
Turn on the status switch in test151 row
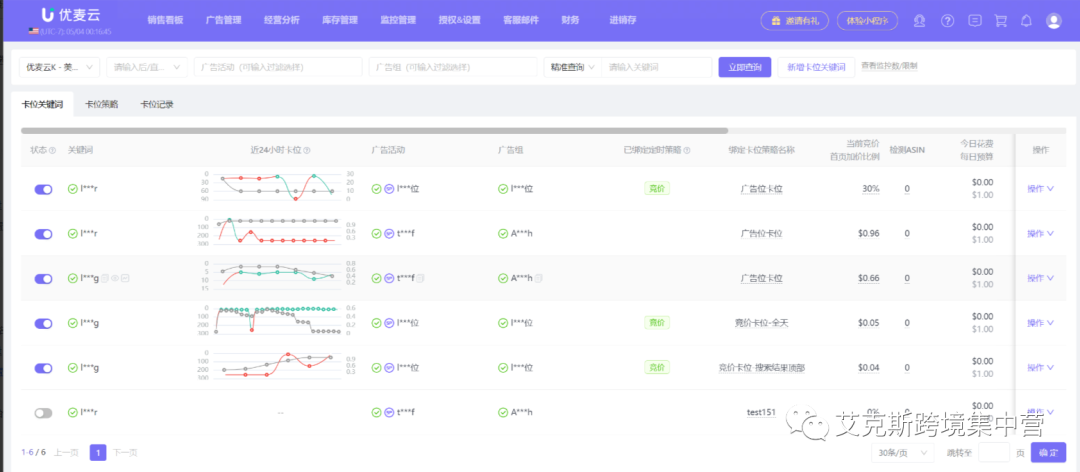[x=43, y=413]
